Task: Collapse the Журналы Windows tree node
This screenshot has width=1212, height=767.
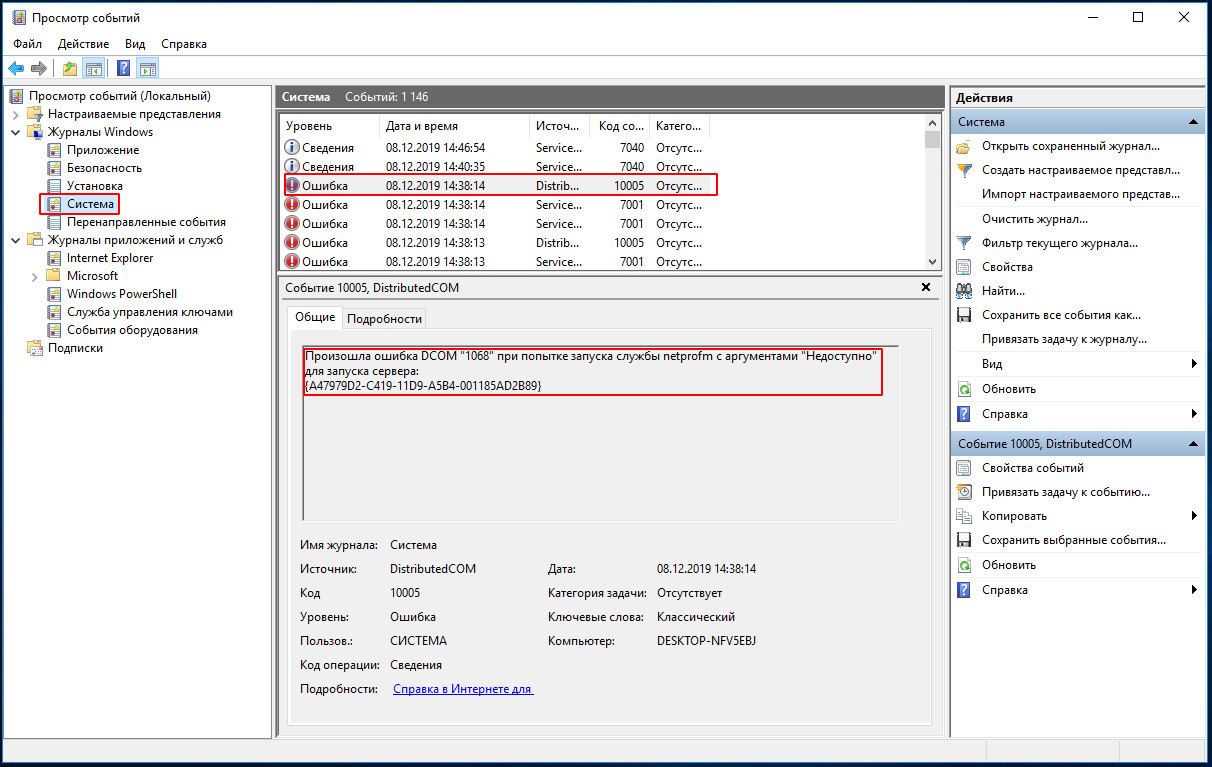Action: [x=16, y=132]
